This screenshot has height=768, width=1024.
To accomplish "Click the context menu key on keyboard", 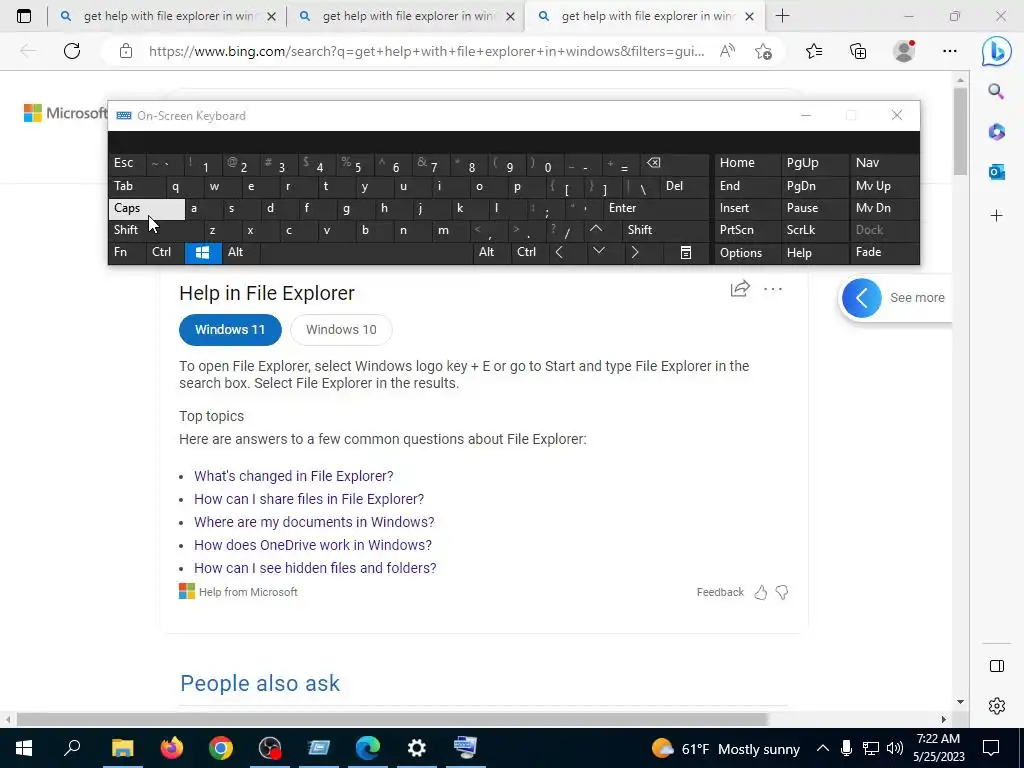I will 686,253.
